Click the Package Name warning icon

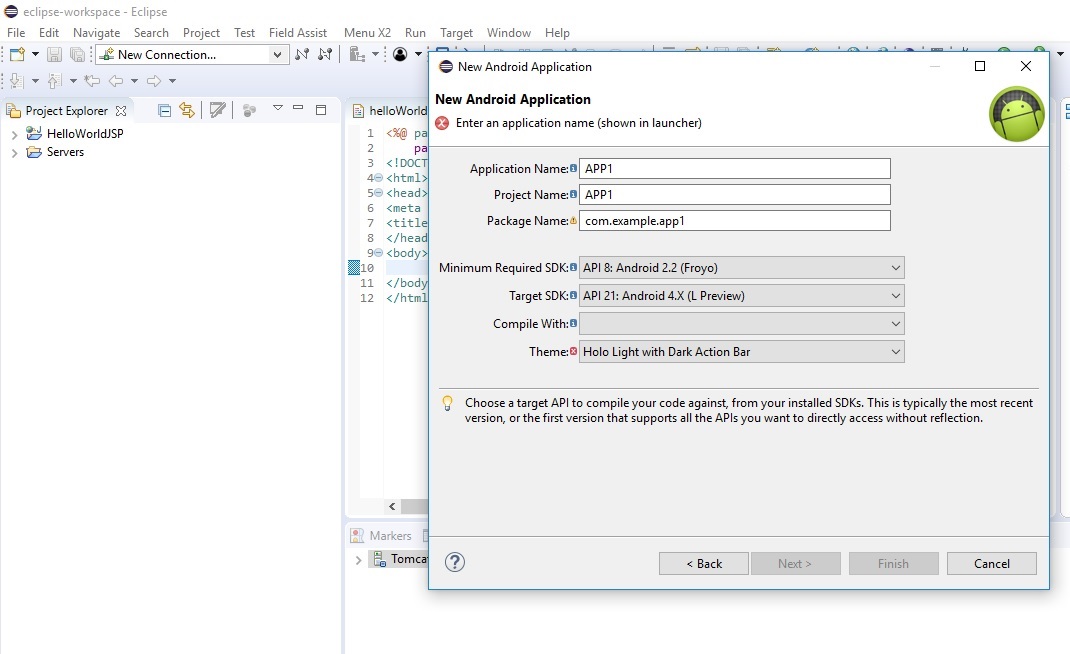click(x=573, y=221)
